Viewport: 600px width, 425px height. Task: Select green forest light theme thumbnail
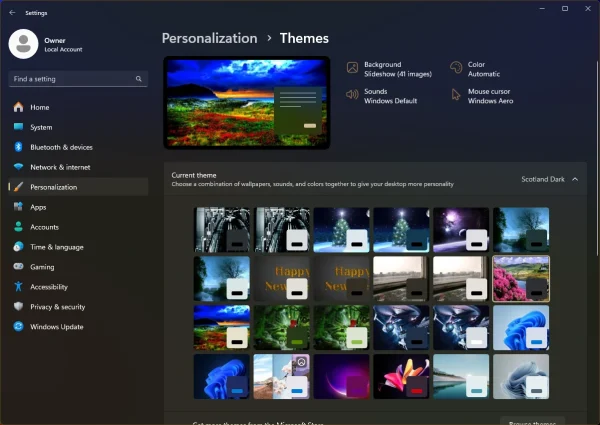click(342, 328)
